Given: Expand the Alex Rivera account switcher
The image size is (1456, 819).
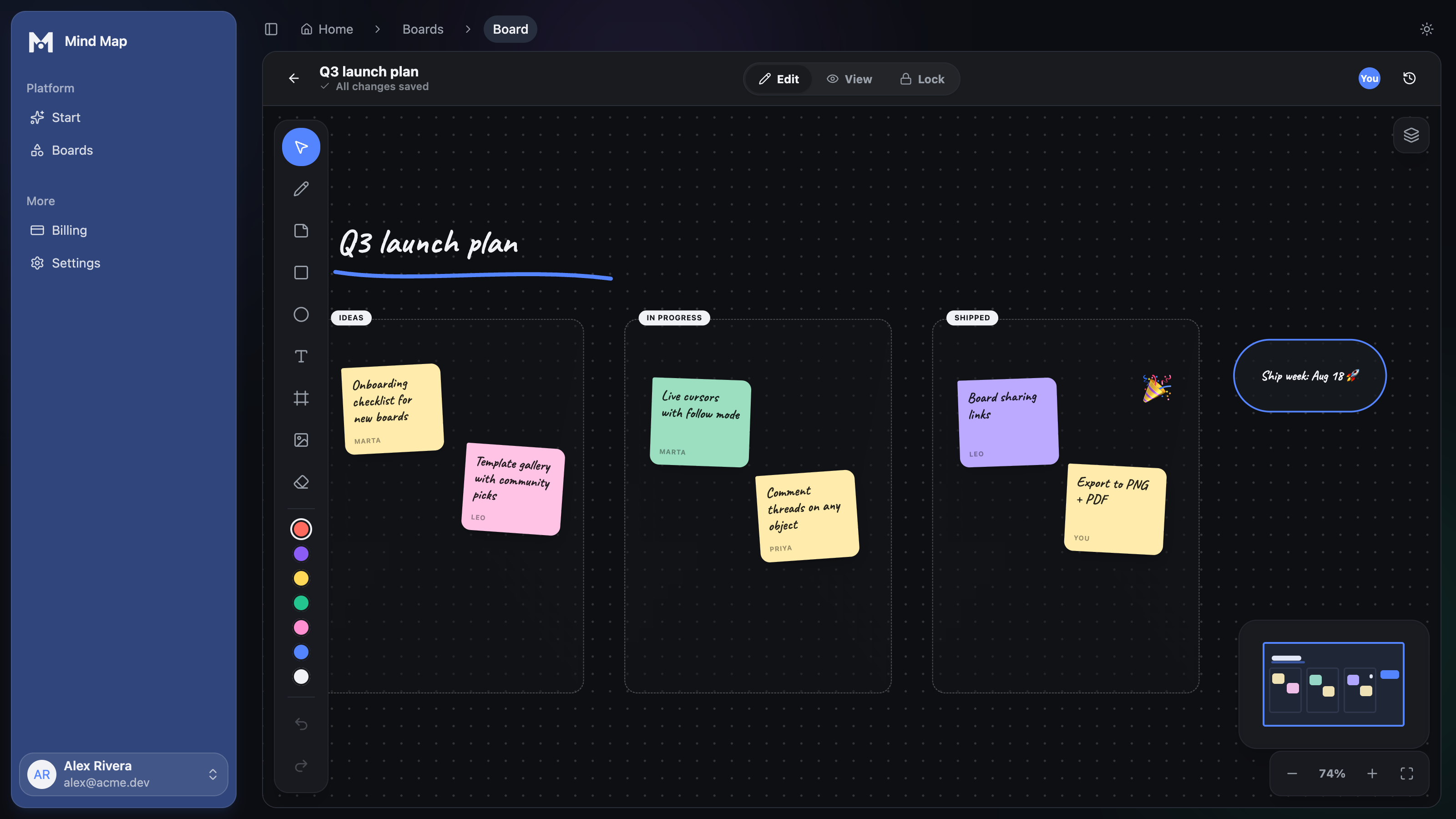Looking at the screenshot, I should click(124, 774).
